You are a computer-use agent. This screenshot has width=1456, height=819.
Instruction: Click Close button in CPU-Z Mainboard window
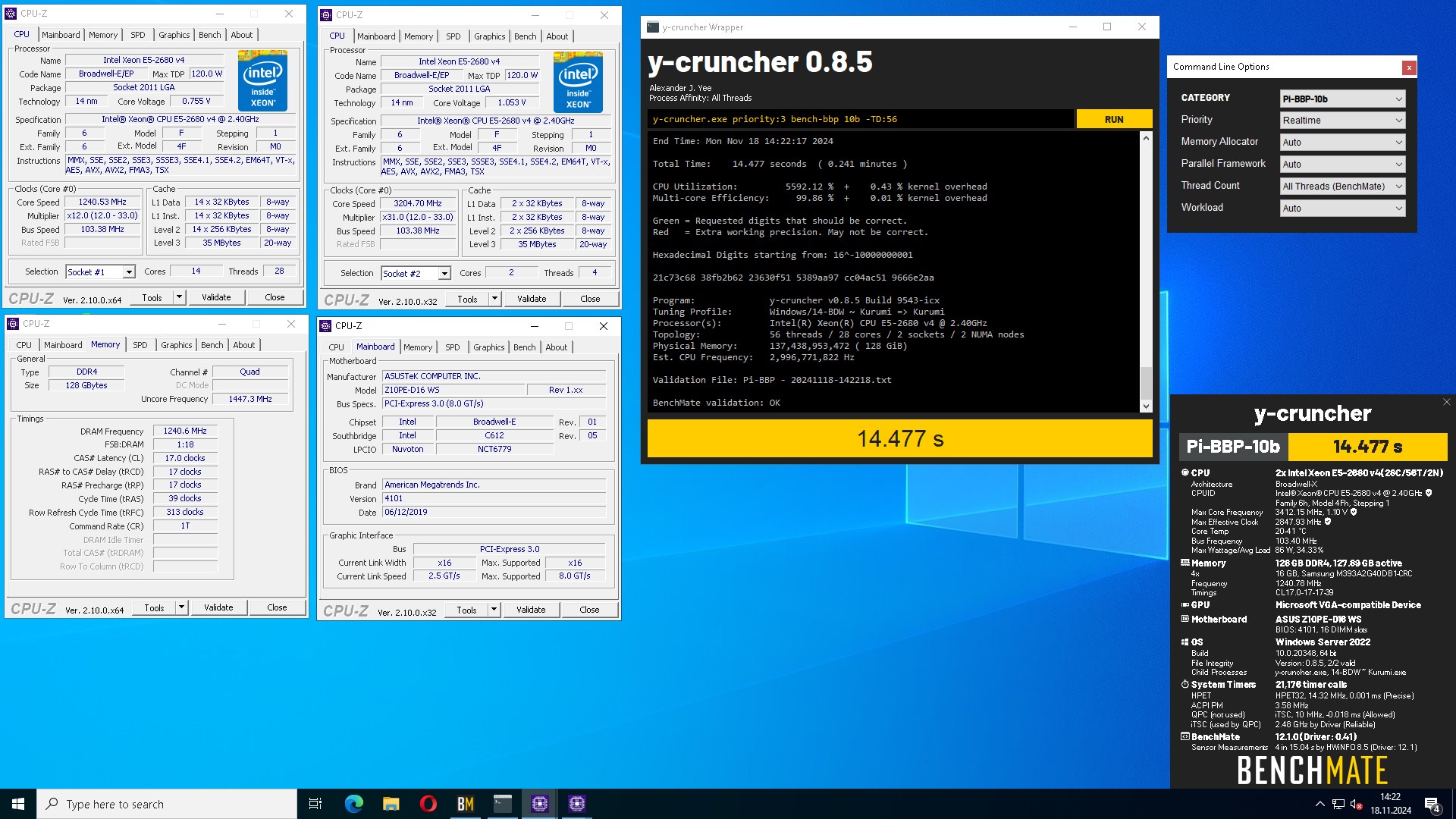pos(589,610)
